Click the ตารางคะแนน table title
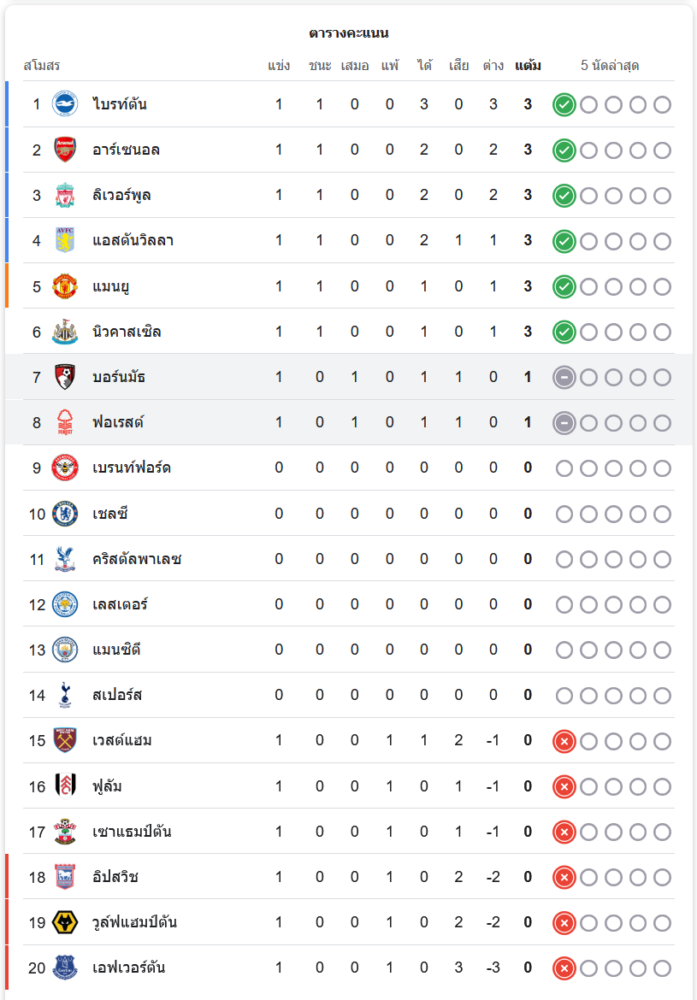 click(x=349, y=33)
